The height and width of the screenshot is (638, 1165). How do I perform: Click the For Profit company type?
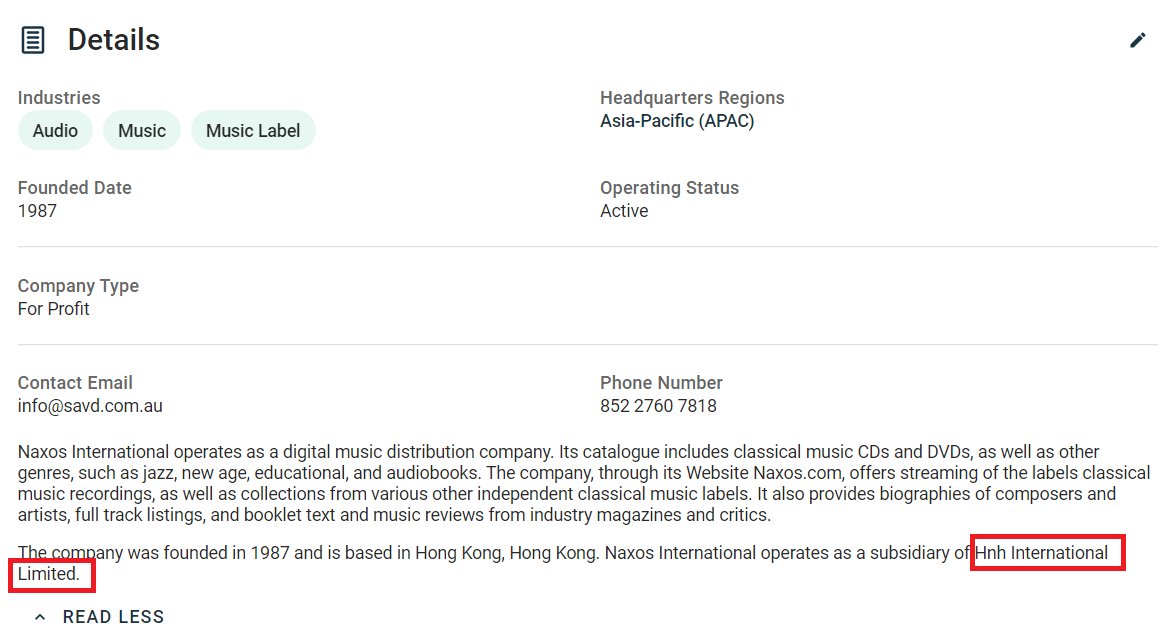tap(53, 309)
